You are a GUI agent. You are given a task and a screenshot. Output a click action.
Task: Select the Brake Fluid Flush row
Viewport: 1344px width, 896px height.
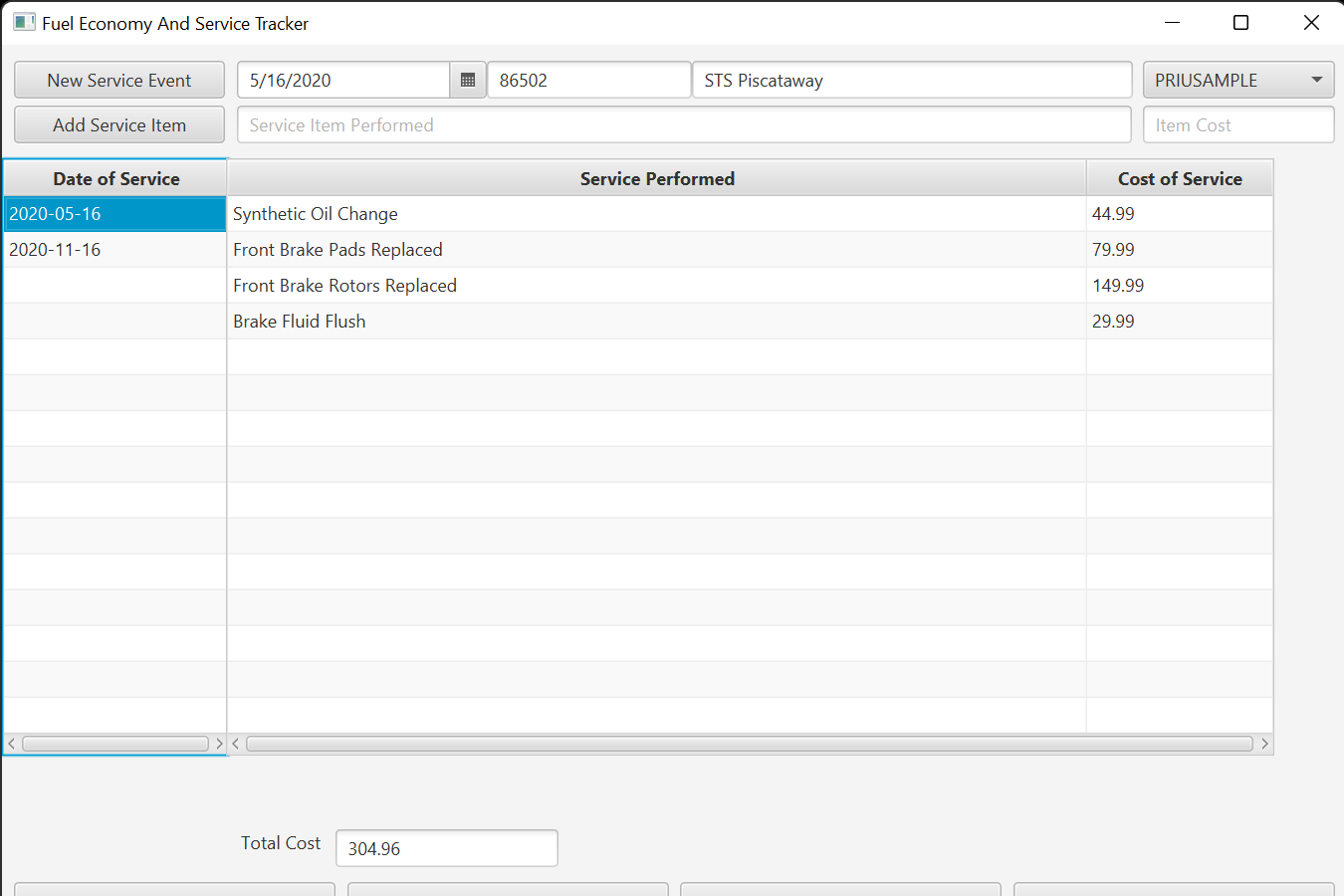tap(750, 322)
